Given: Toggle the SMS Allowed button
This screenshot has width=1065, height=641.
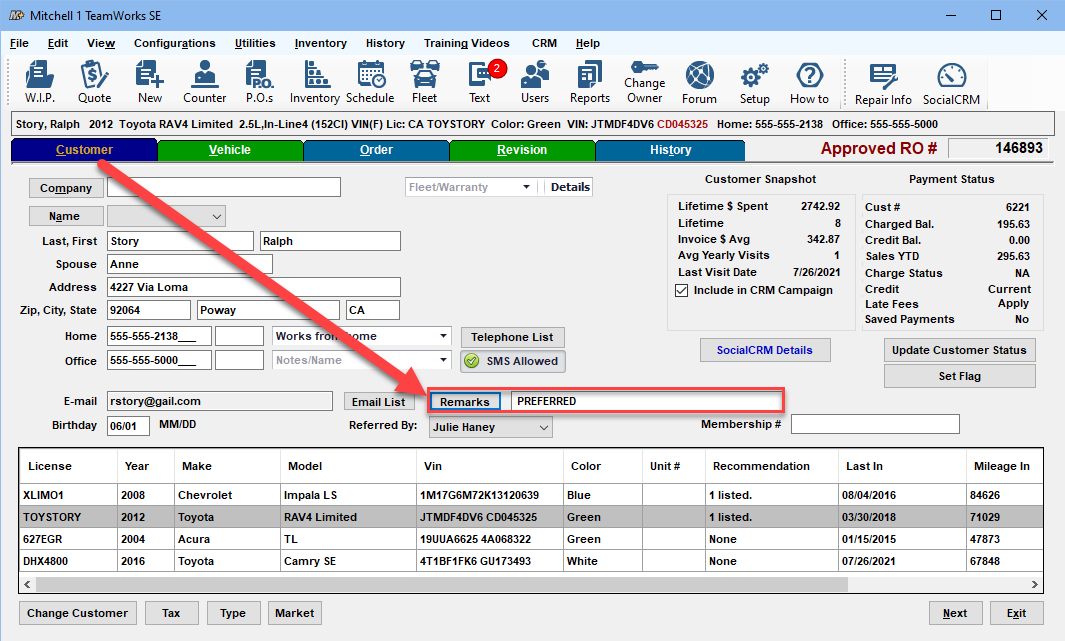Looking at the screenshot, I should pyautogui.click(x=512, y=361).
